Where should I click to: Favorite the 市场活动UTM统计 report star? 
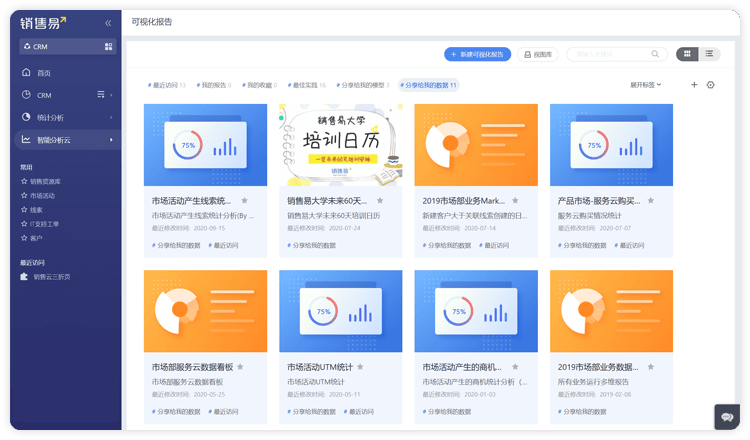pyautogui.click(x=360, y=367)
